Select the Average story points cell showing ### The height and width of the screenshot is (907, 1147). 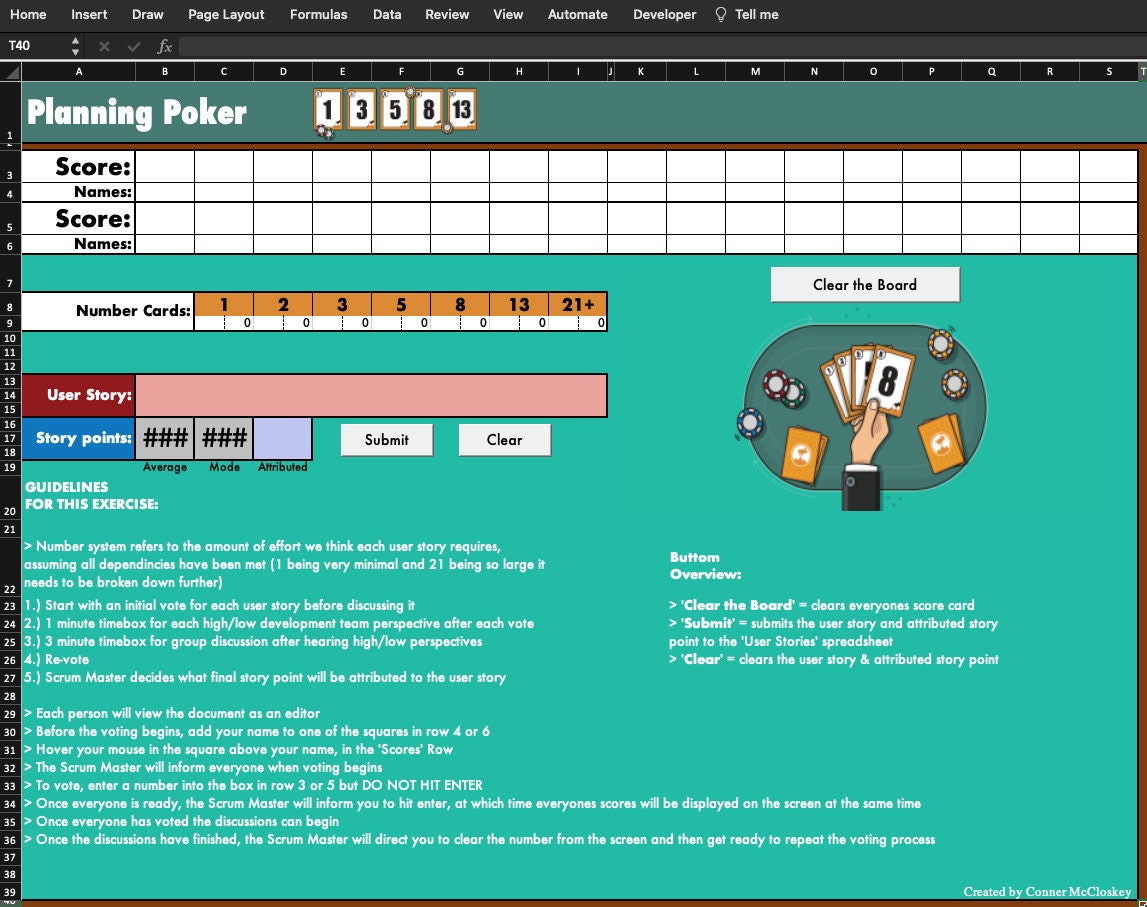click(164, 438)
